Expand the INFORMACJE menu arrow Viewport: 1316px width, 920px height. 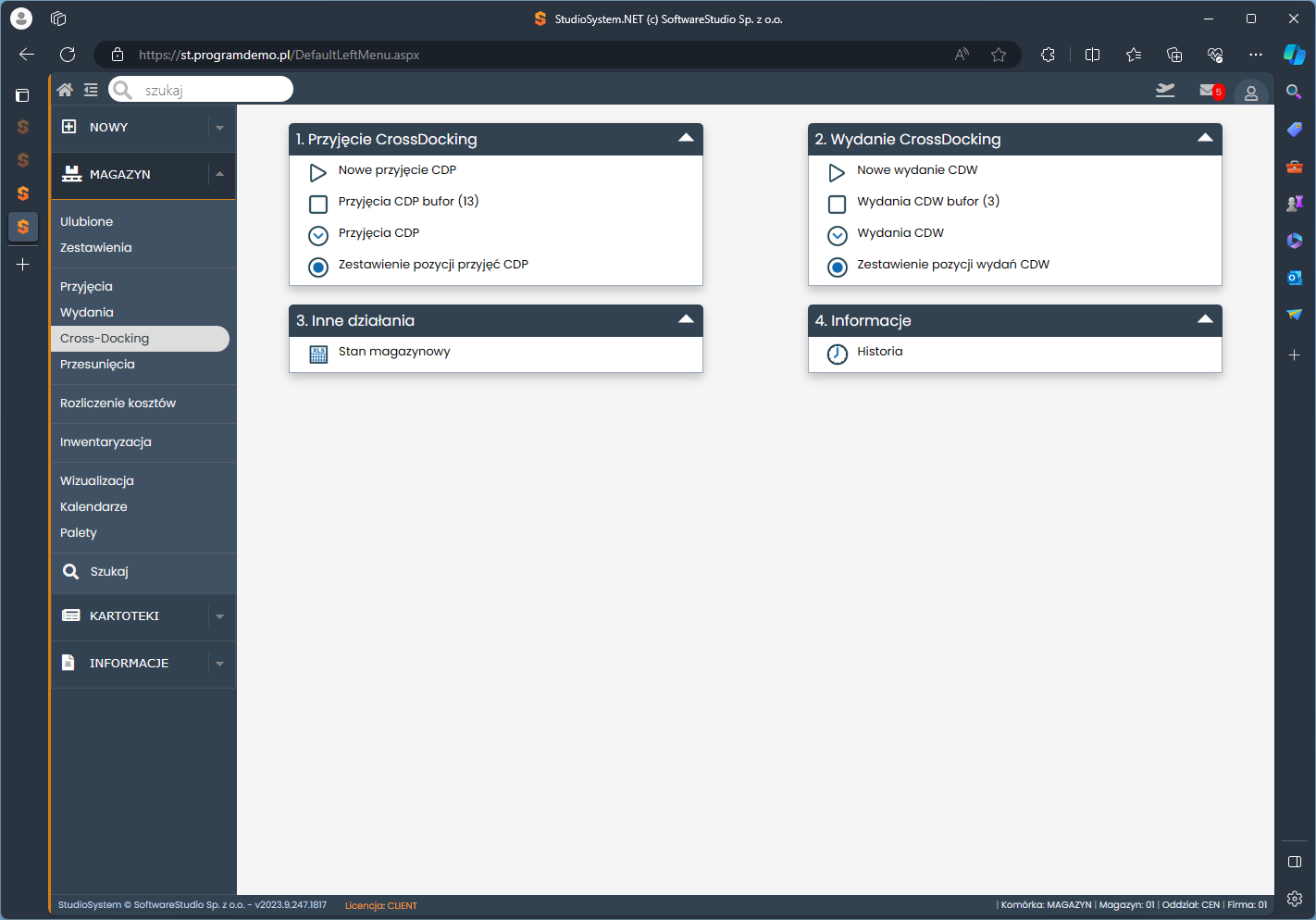[219, 664]
